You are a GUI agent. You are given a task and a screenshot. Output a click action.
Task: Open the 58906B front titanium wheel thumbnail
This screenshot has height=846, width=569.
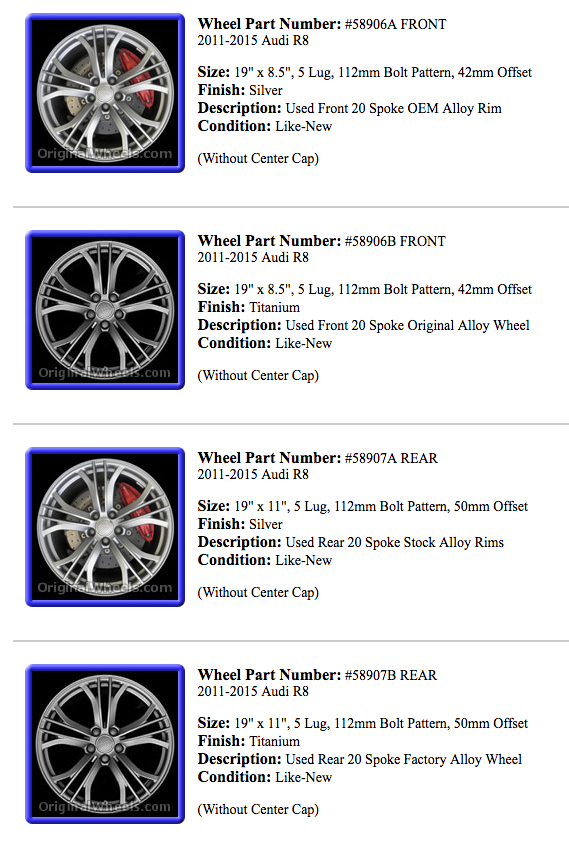click(105, 310)
